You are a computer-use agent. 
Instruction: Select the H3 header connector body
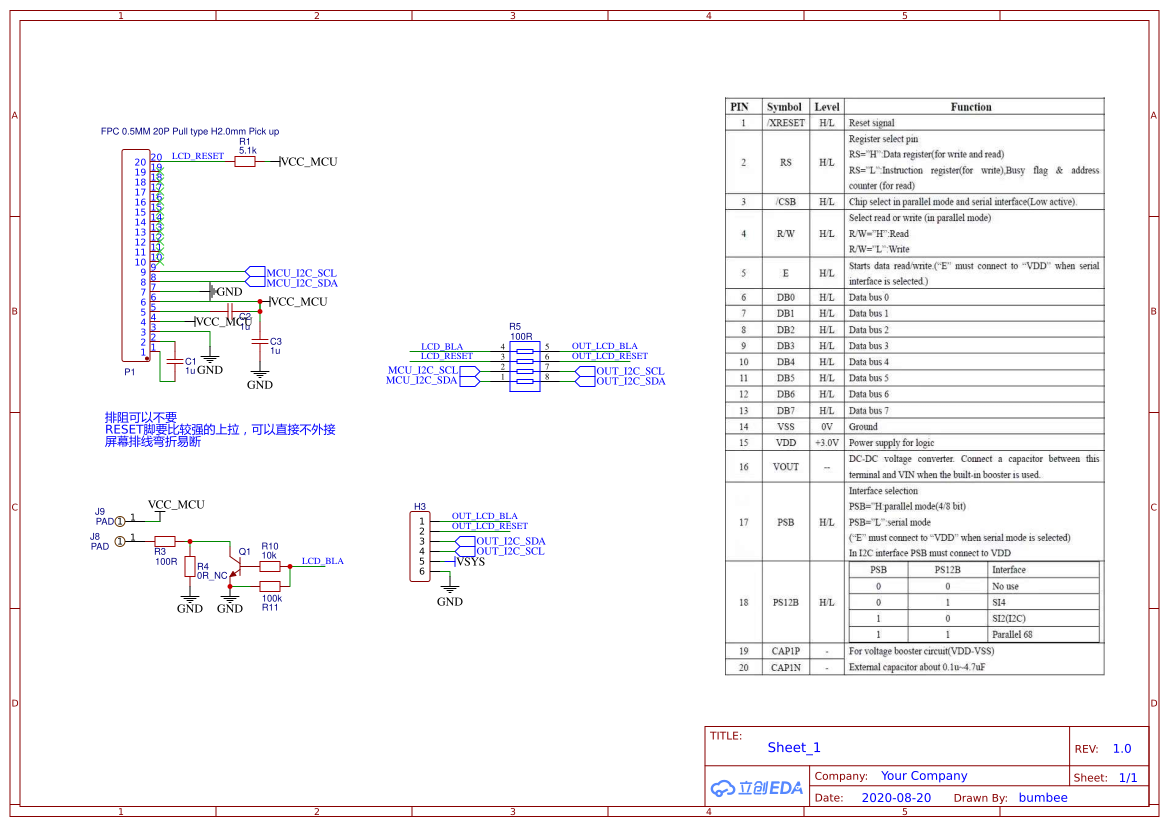click(x=419, y=546)
